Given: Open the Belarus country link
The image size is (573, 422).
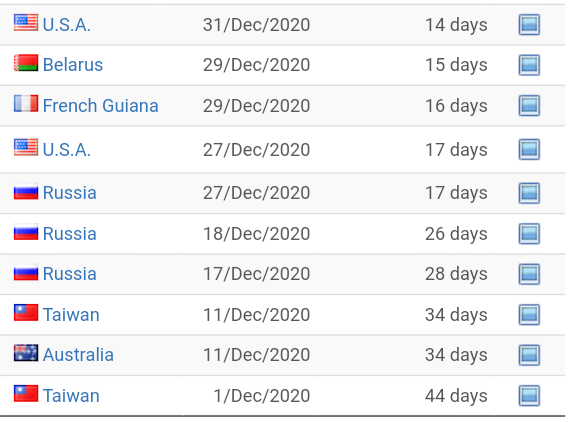Looking at the screenshot, I should click(73, 65).
